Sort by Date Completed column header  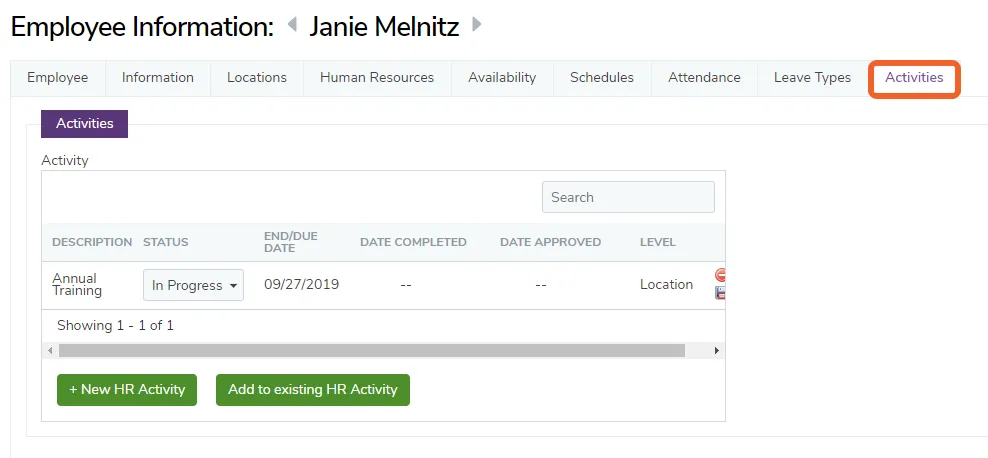coord(413,243)
